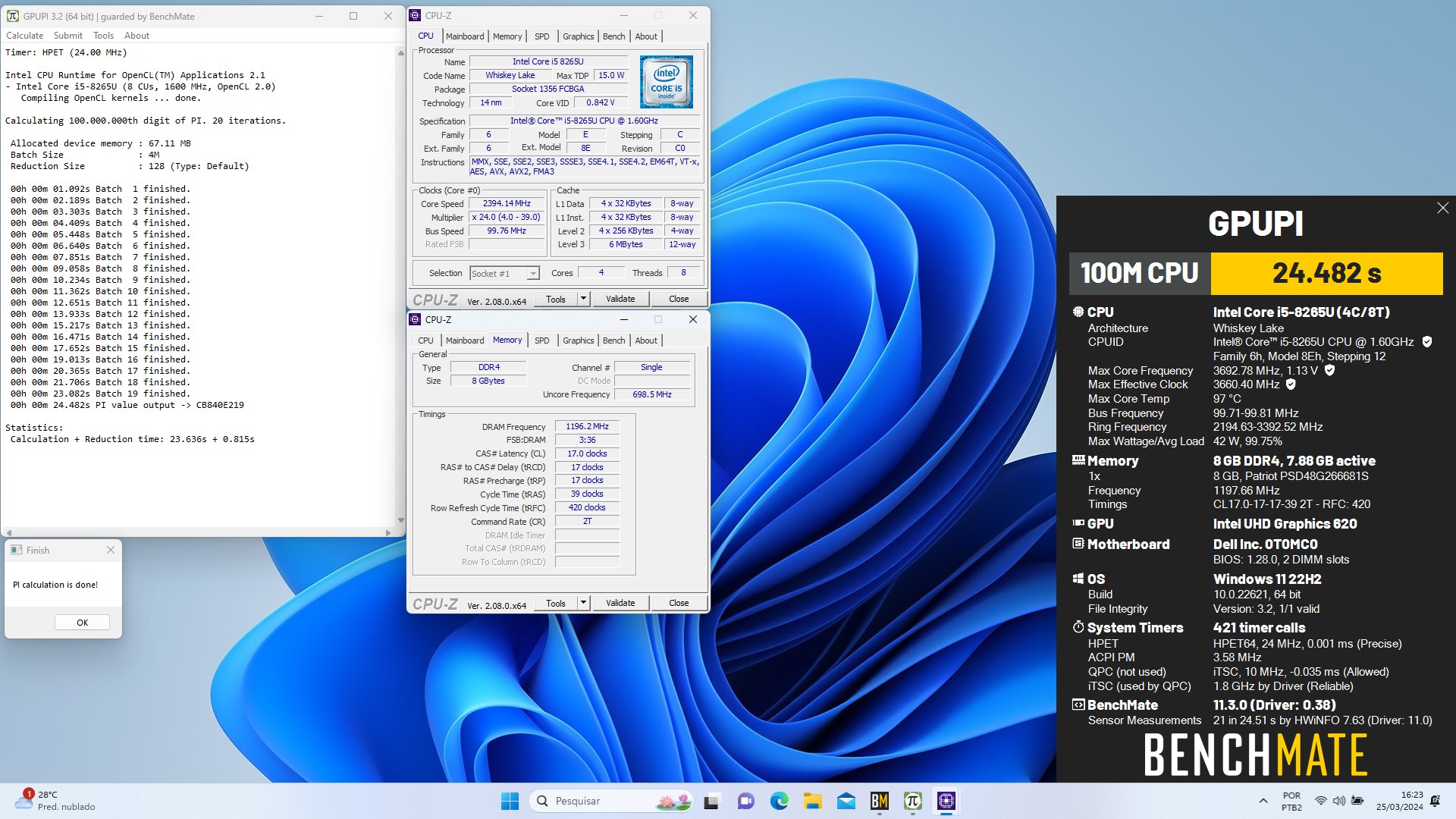The width and height of the screenshot is (1456, 819).
Task: Open the About menu in GPUPI
Action: click(136, 36)
